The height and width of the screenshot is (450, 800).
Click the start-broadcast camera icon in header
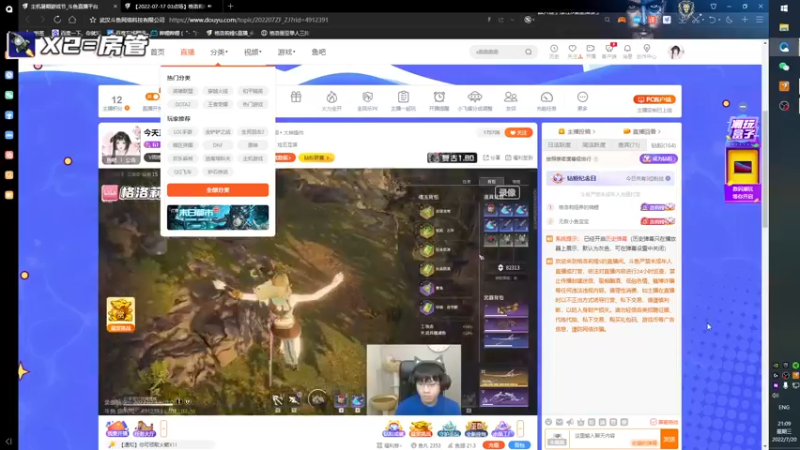[x=590, y=49]
